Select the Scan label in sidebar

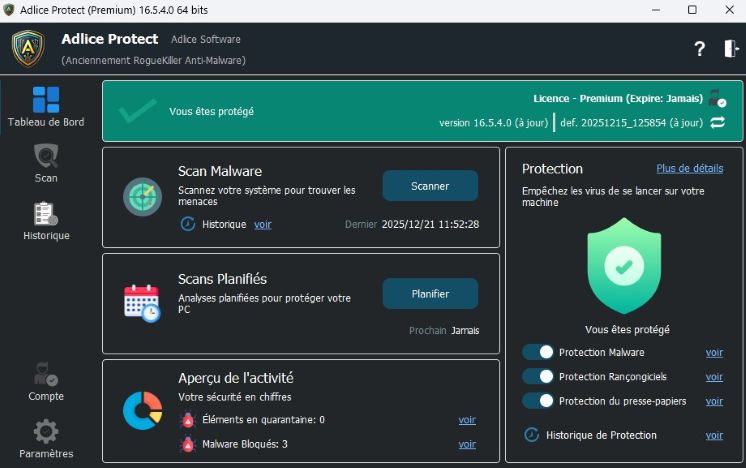(x=46, y=178)
